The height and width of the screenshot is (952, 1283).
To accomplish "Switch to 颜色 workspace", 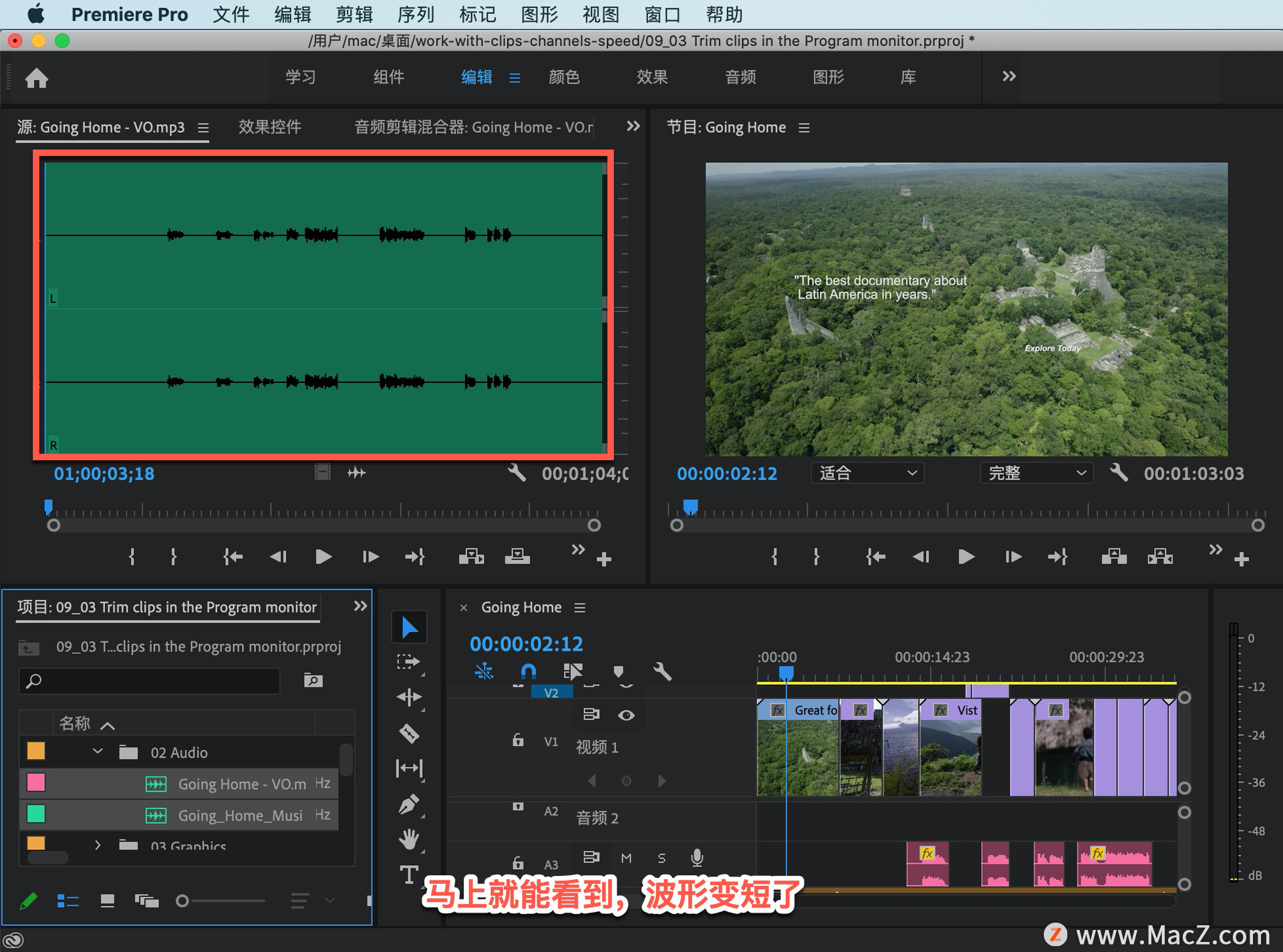I will point(563,77).
